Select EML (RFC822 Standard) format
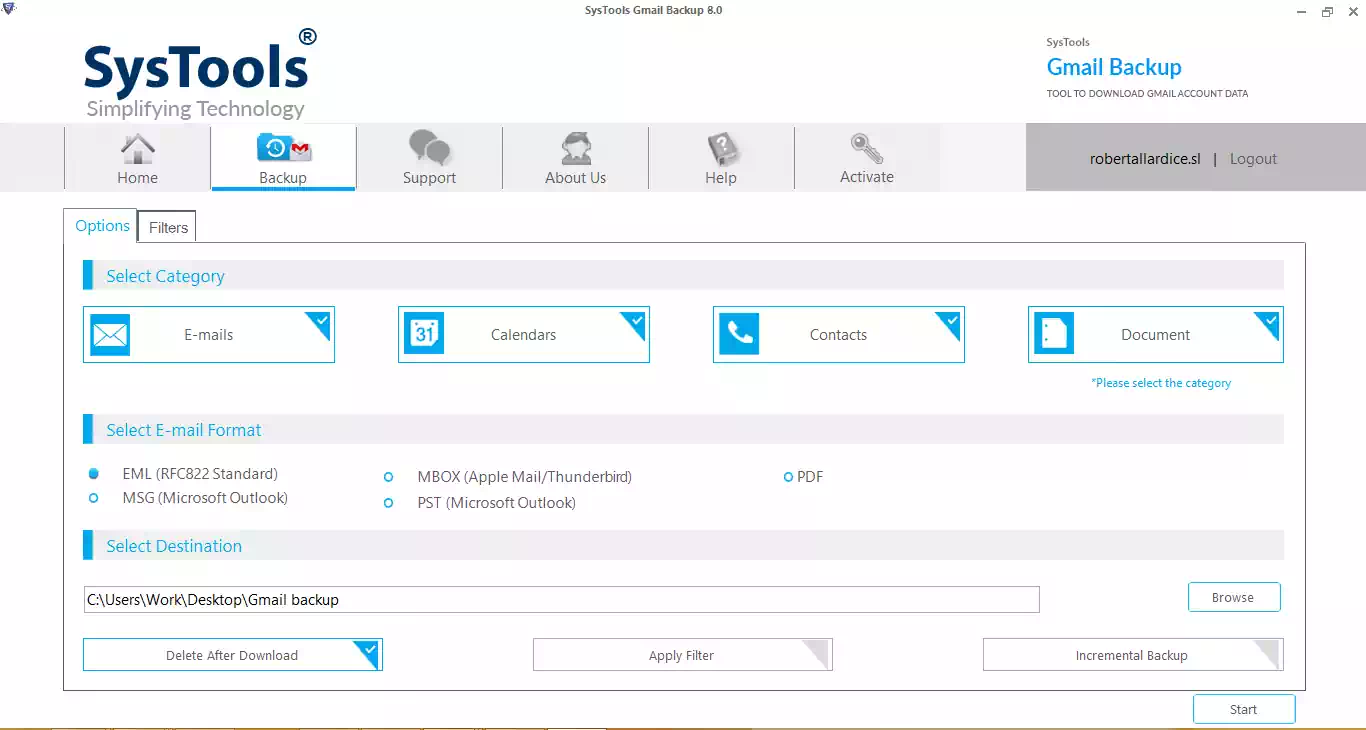 pos(94,474)
